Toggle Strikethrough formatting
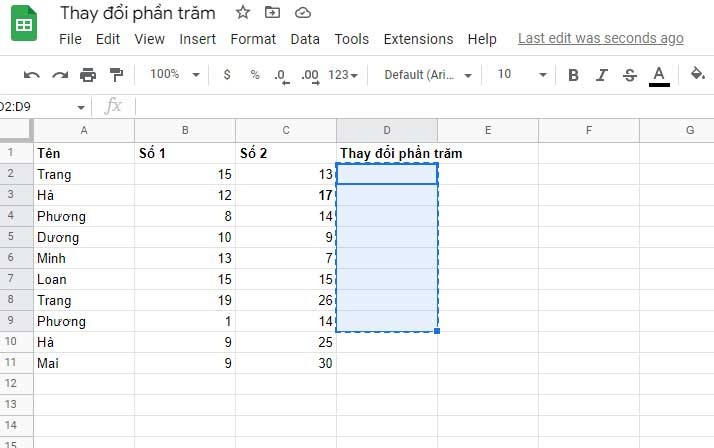The width and height of the screenshot is (714, 448). point(630,75)
